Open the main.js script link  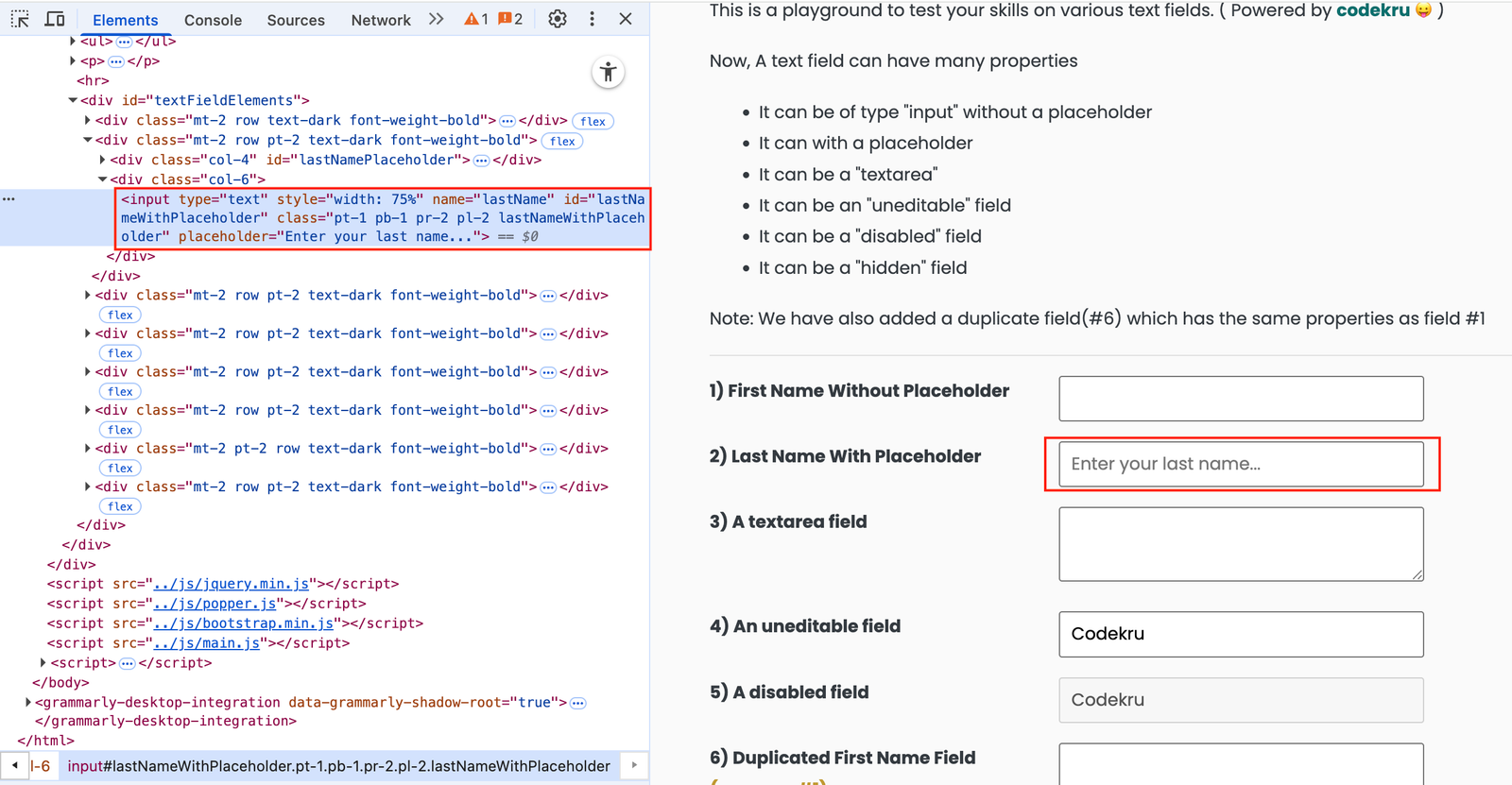(207, 643)
